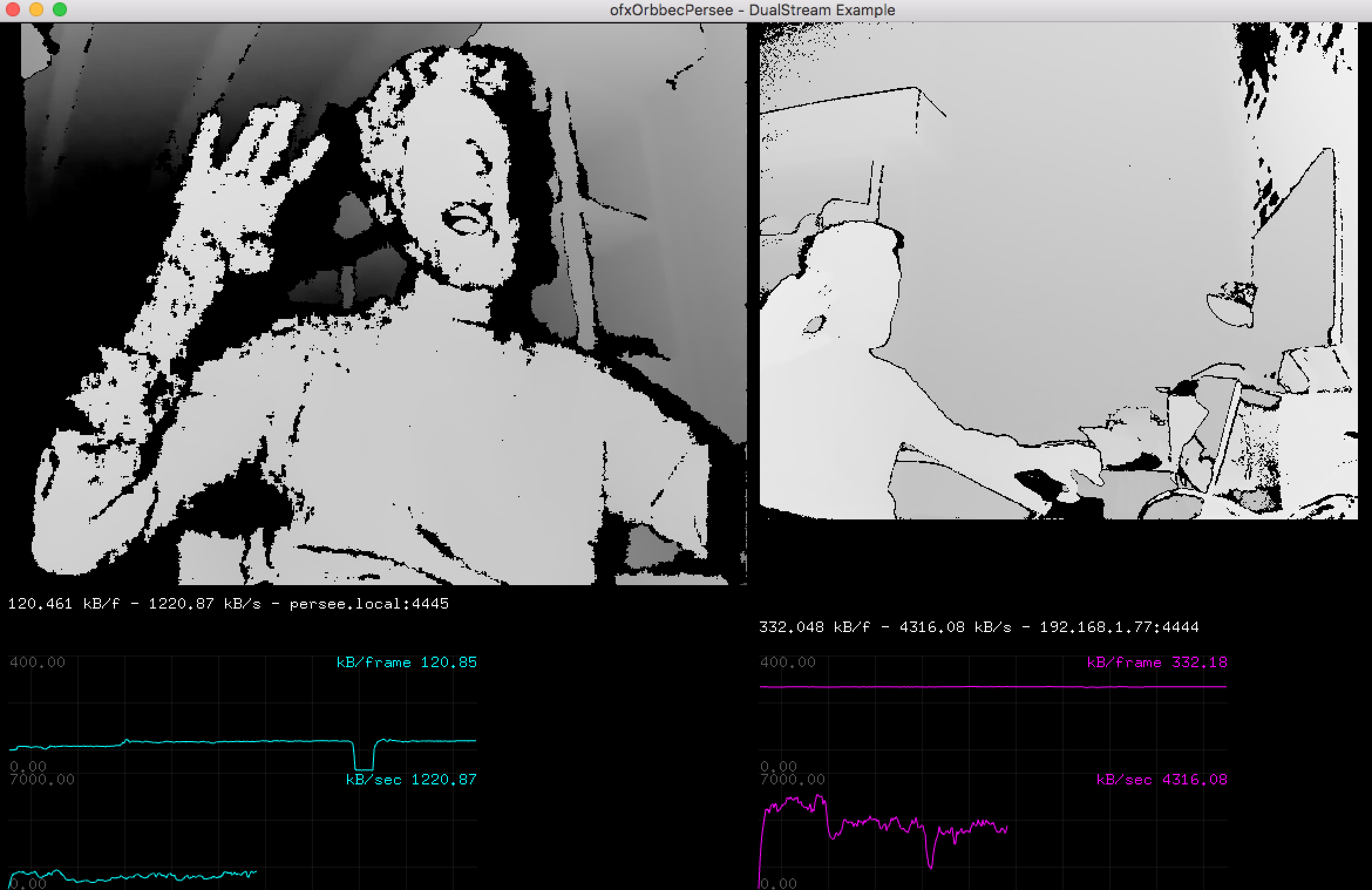Click the magenta kB/frame 332.18 label
Image resolution: width=1372 pixels, height=890 pixels.
1157,663
